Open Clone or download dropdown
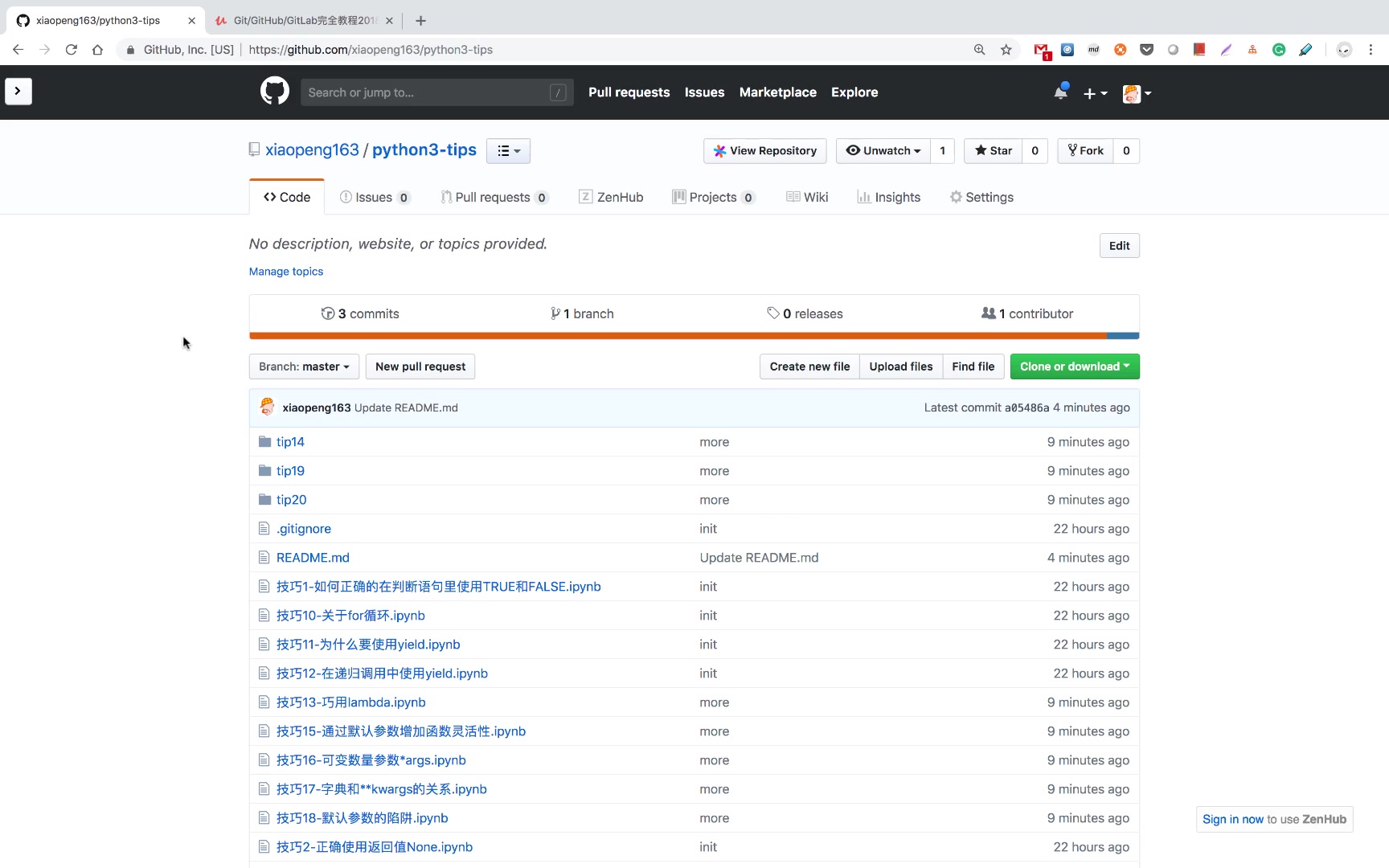Viewport: 1389px width, 868px height. coord(1074,366)
